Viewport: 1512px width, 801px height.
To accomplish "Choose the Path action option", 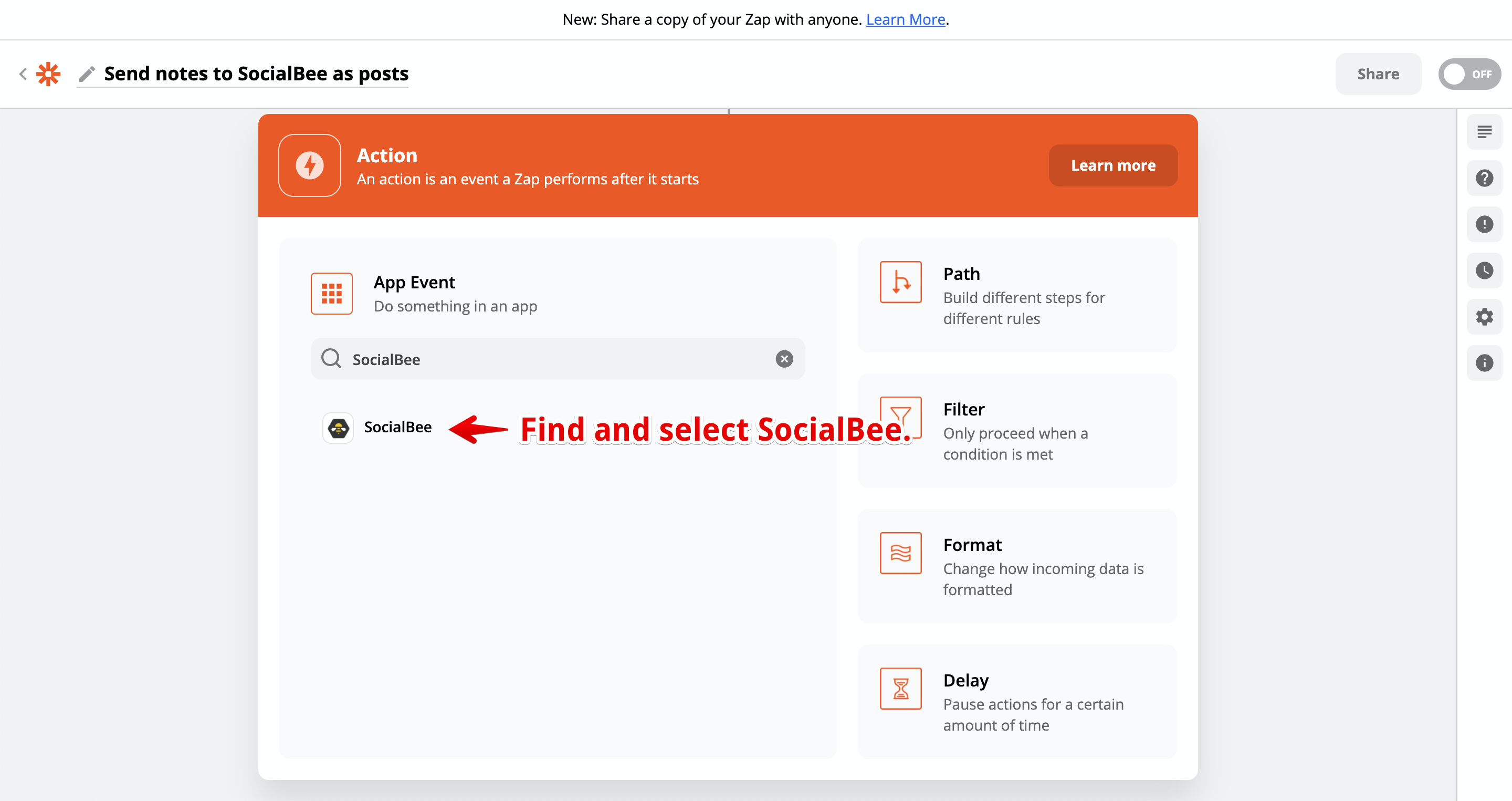I will pos(1016,295).
